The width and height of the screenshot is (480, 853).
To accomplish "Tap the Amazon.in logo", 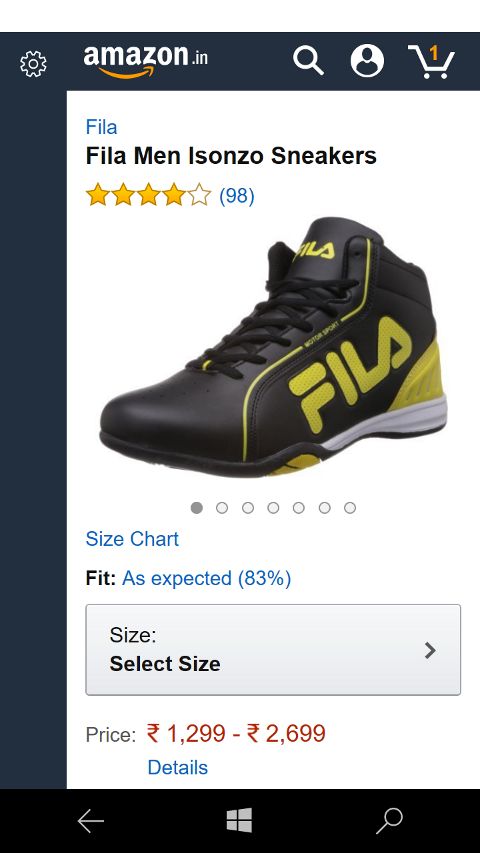I will pyautogui.click(x=145, y=61).
